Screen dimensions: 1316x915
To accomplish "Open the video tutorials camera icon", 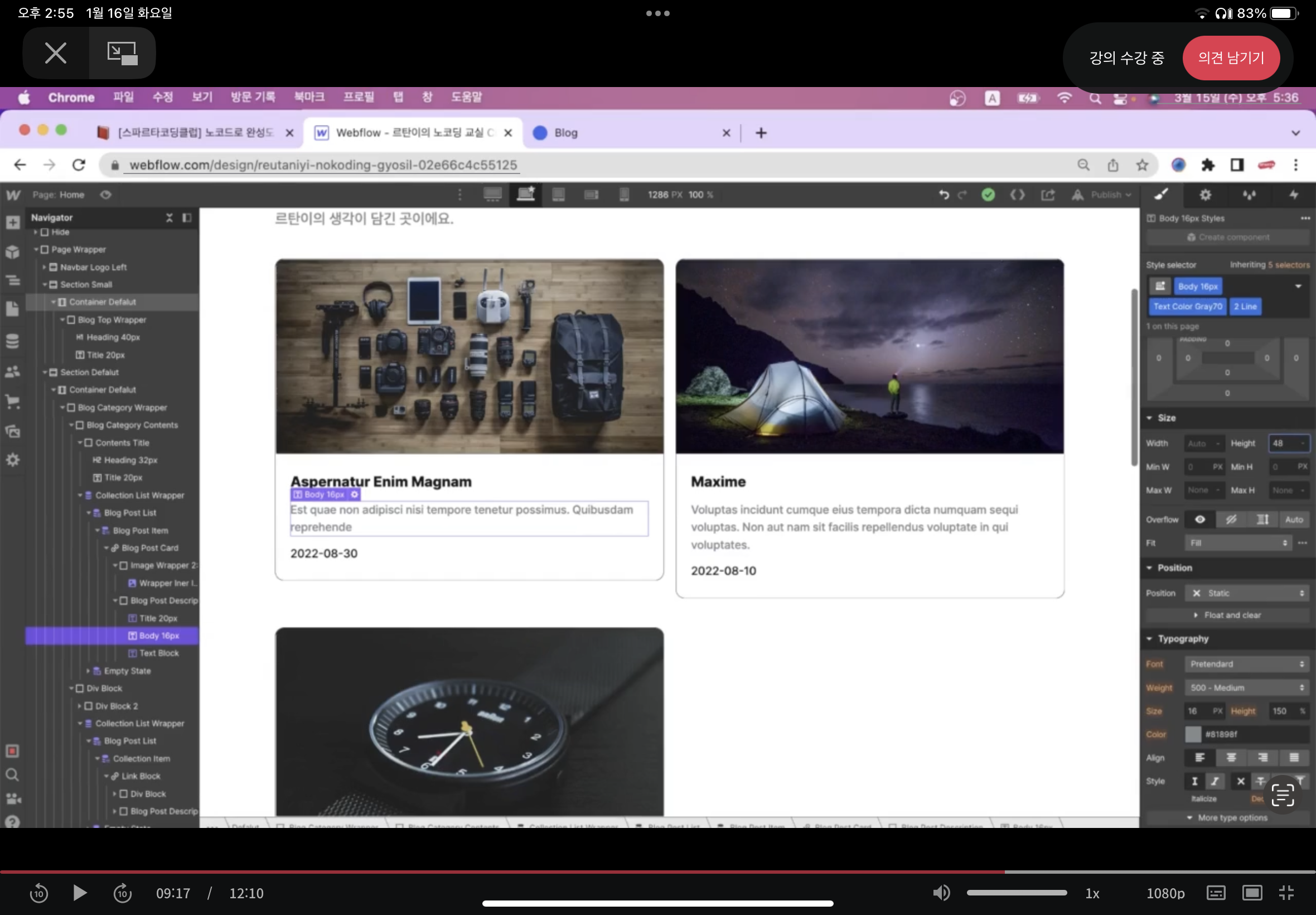I will click(x=13, y=798).
